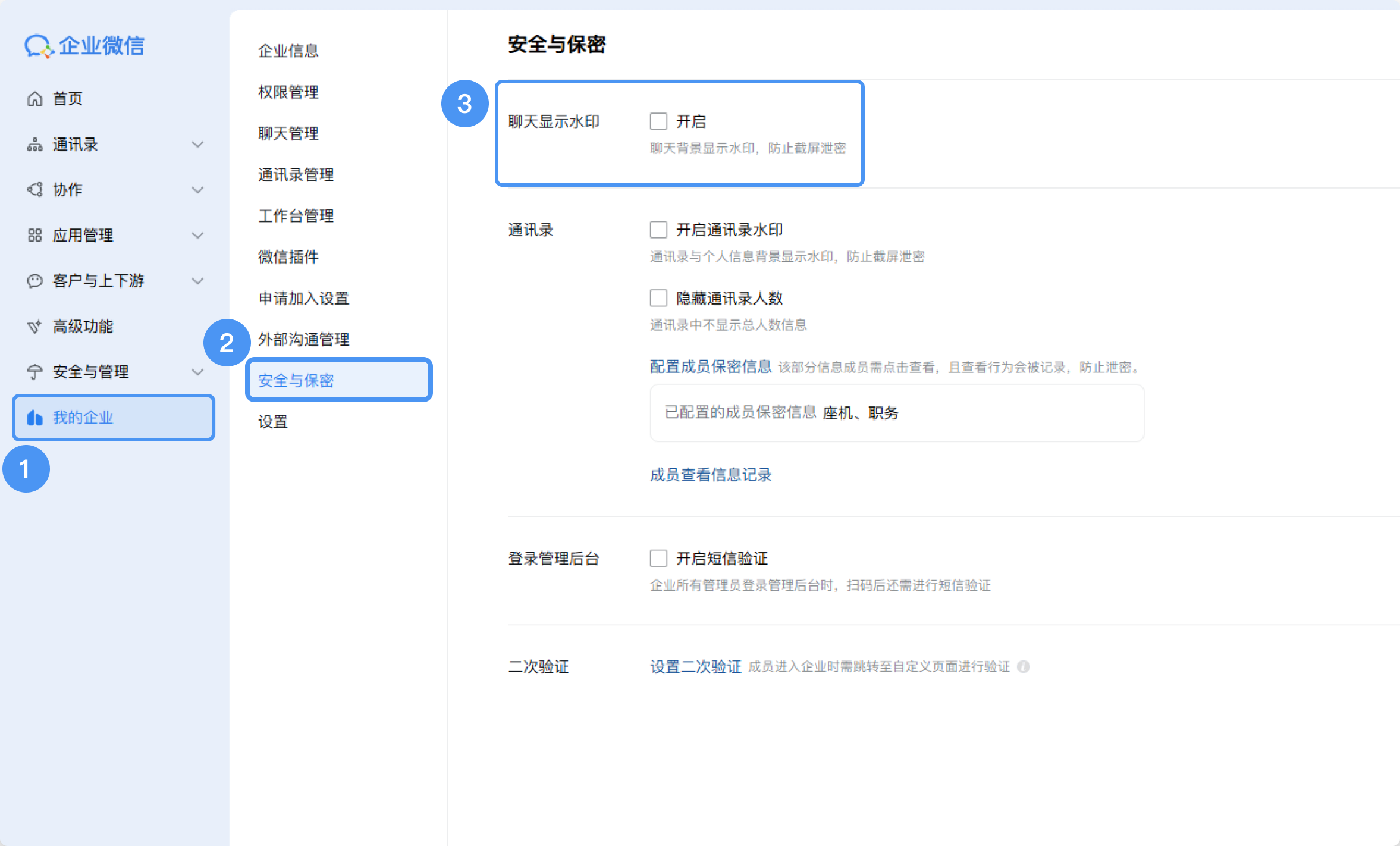1400x846 pixels.
Task: Click the home icon beside 首页
Action: coord(35,99)
